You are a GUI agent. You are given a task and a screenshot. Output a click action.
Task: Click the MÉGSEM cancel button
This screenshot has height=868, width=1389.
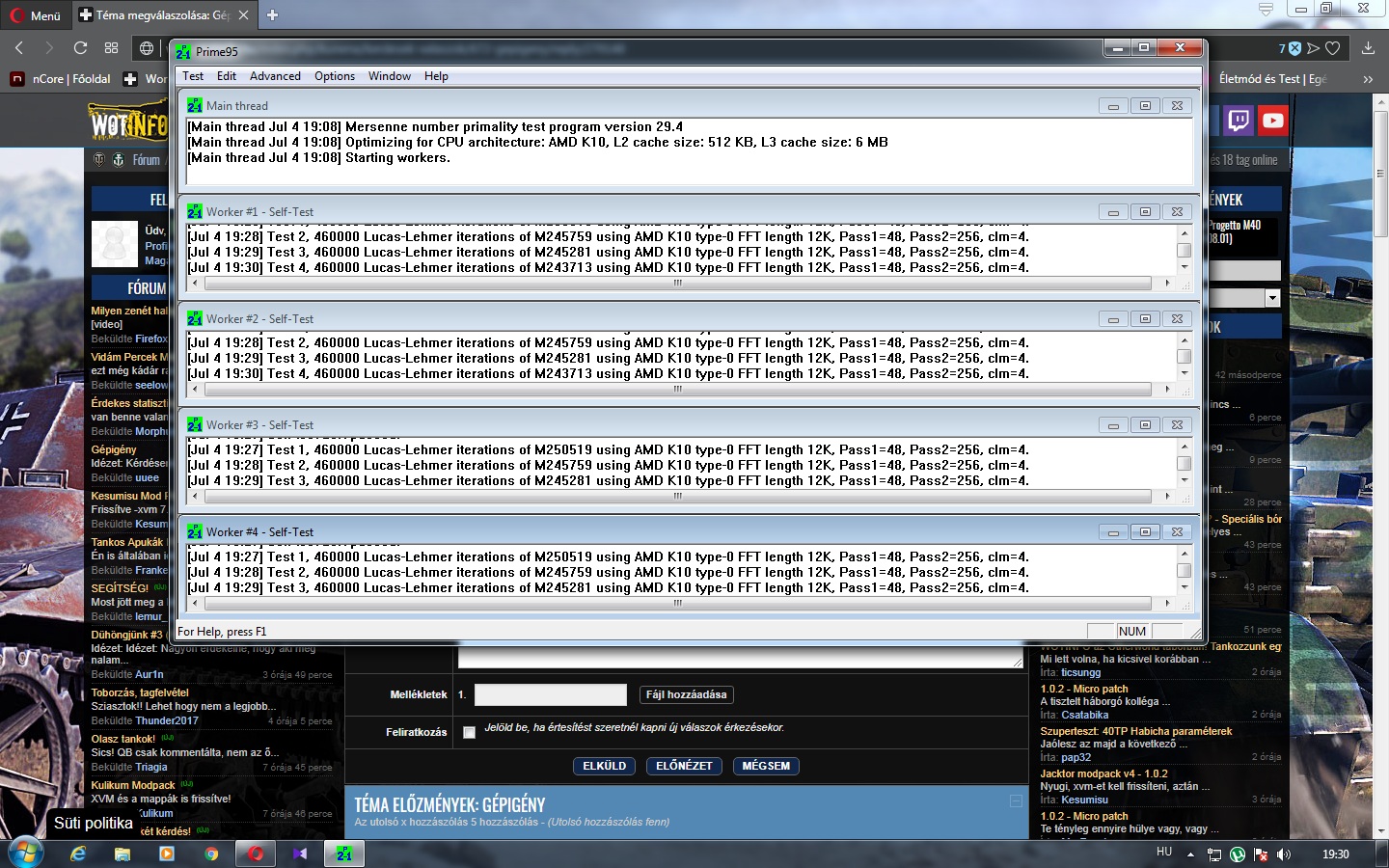[x=766, y=766]
